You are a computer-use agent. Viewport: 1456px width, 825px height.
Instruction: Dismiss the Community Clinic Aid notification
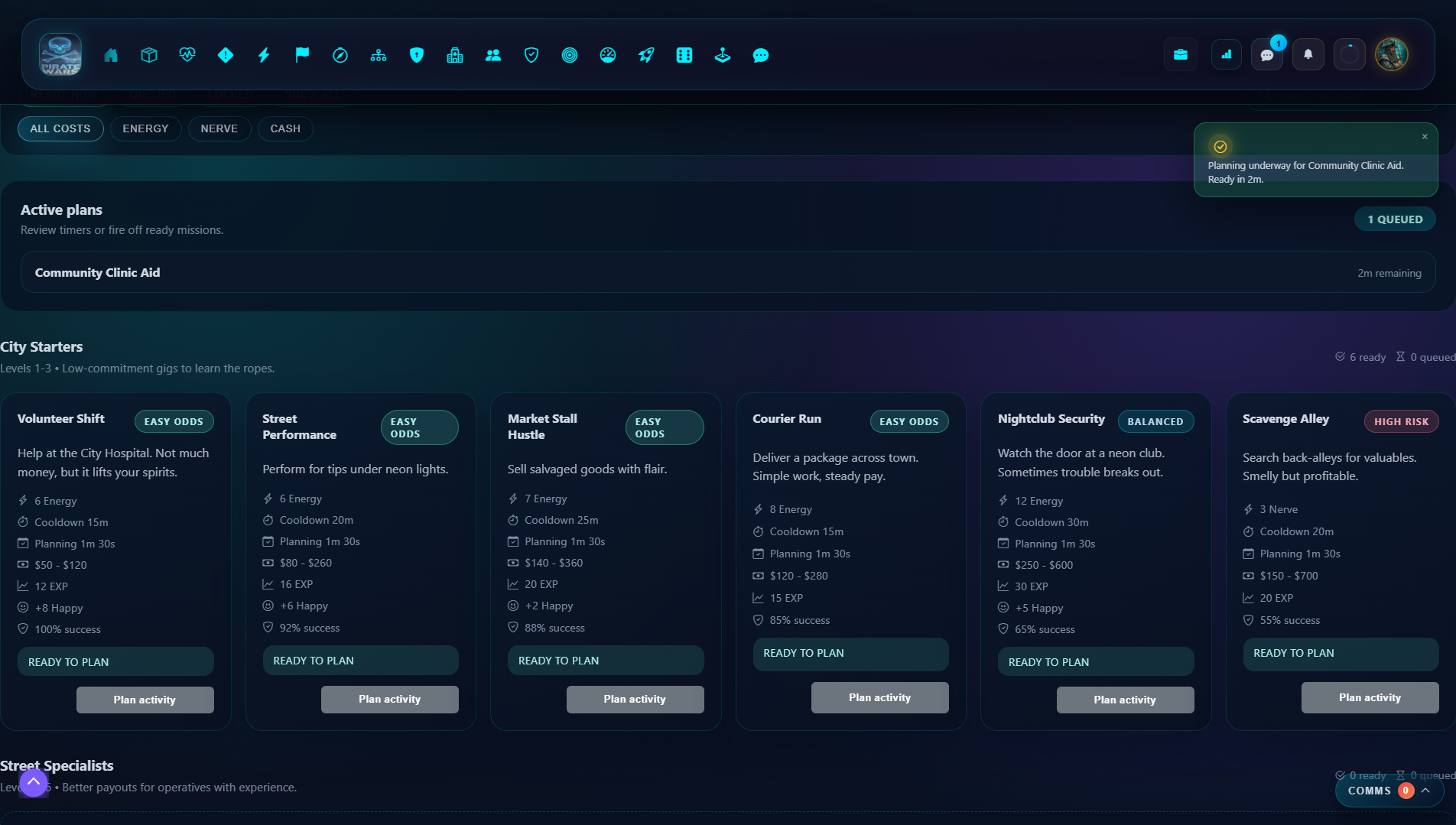1425,137
